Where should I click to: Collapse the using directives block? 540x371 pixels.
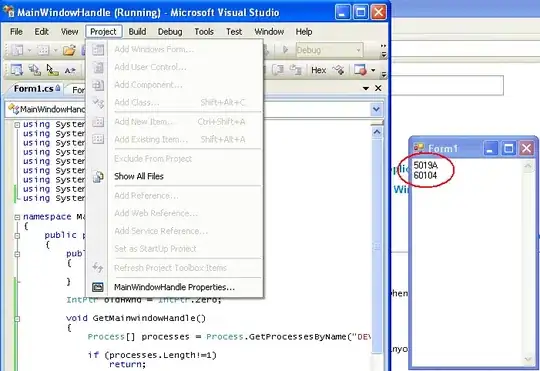click(x=17, y=125)
